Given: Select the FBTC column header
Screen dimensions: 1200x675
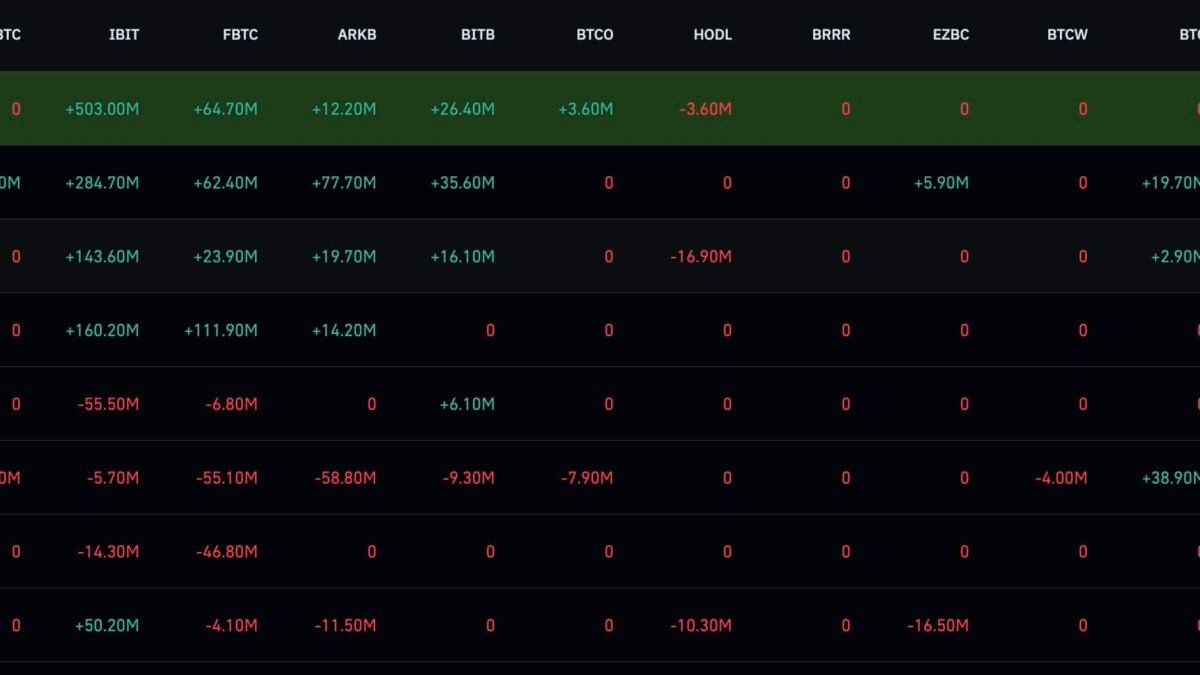Looking at the screenshot, I should [x=240, y=35].
